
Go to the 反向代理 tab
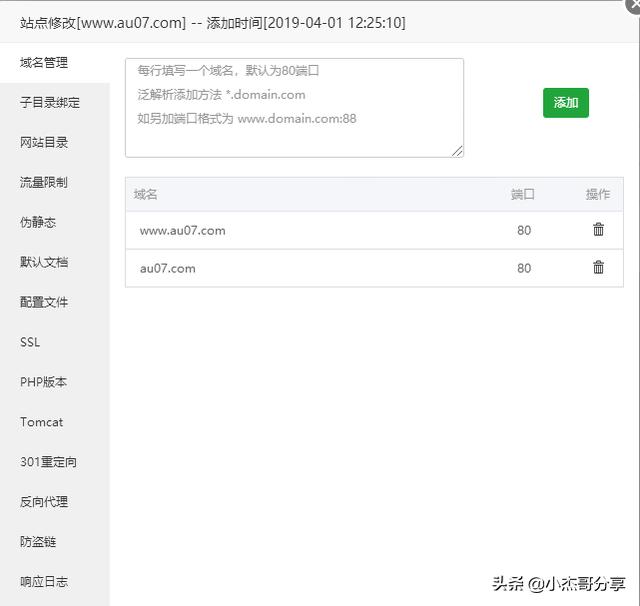(x=55, y=502)
